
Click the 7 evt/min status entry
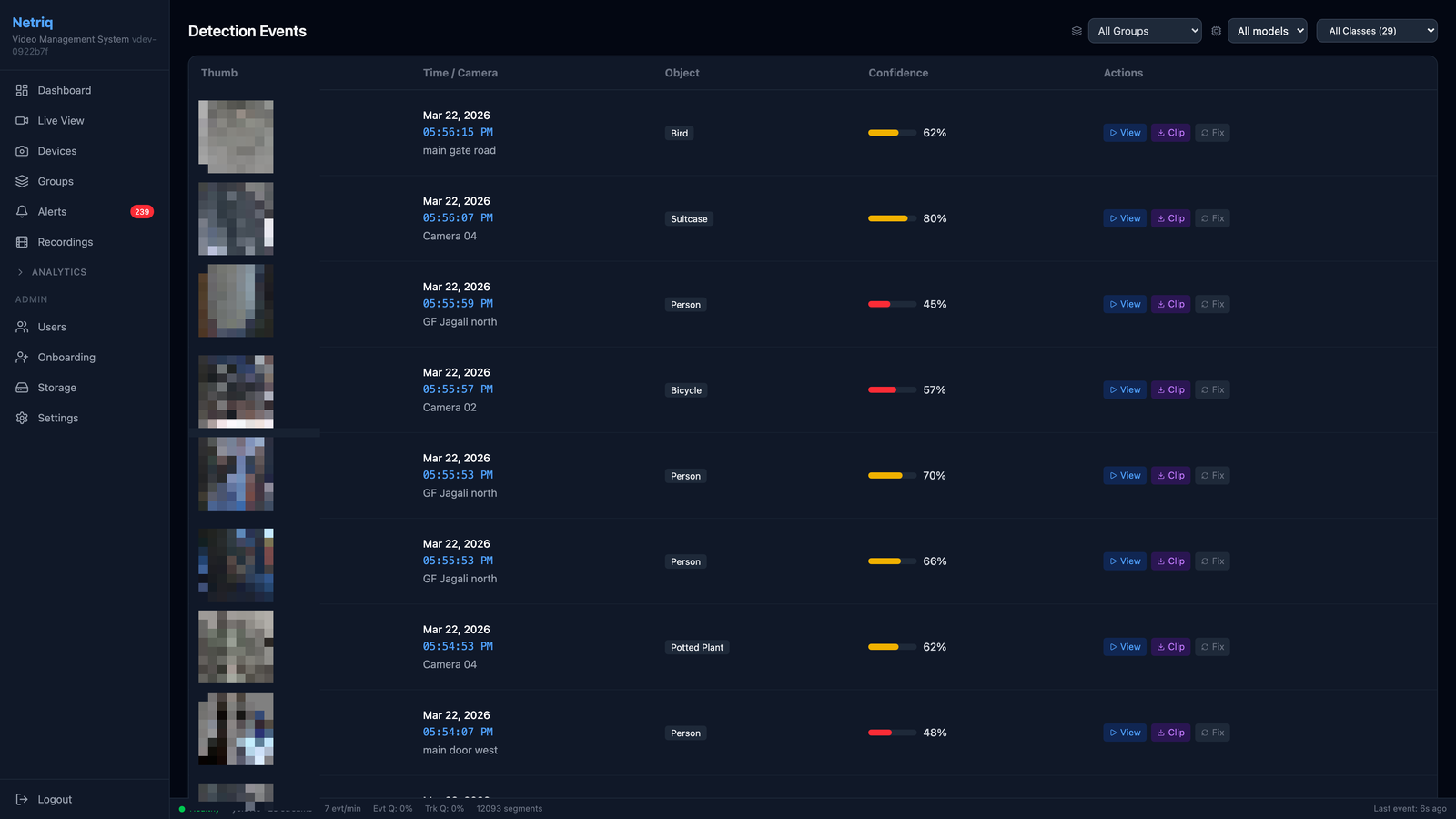point(342,808)
